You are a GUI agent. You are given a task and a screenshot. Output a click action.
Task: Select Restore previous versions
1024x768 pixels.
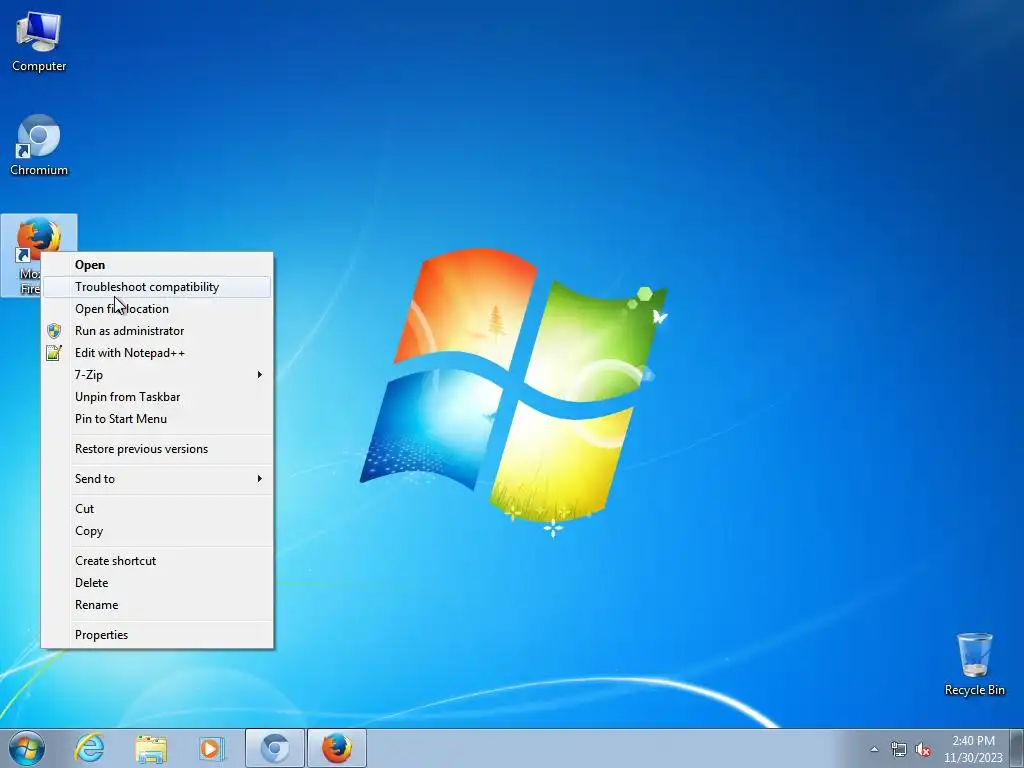pos(157,449)
